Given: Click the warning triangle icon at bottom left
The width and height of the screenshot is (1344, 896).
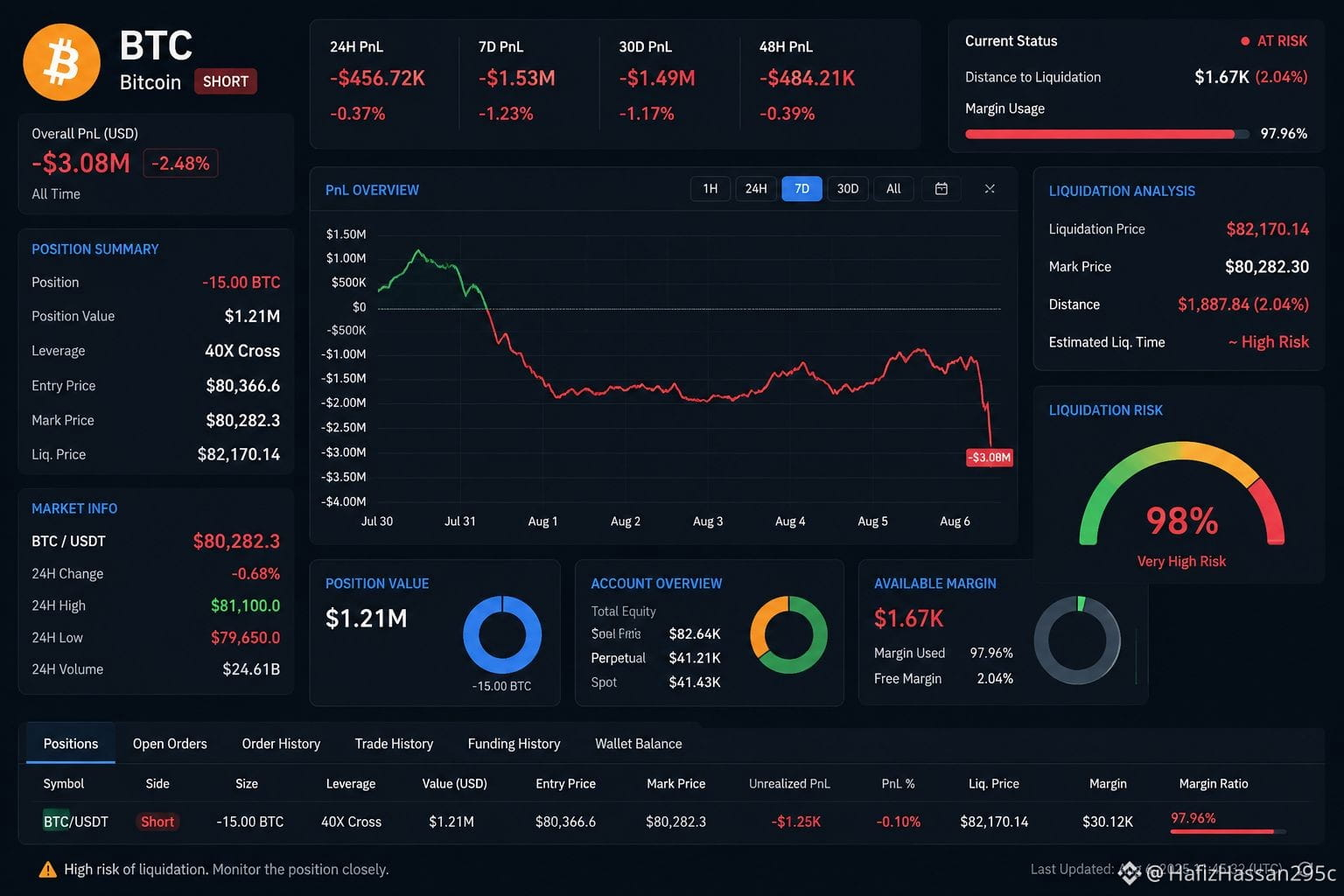Looking at the screenshot, I should pos(48,869).
